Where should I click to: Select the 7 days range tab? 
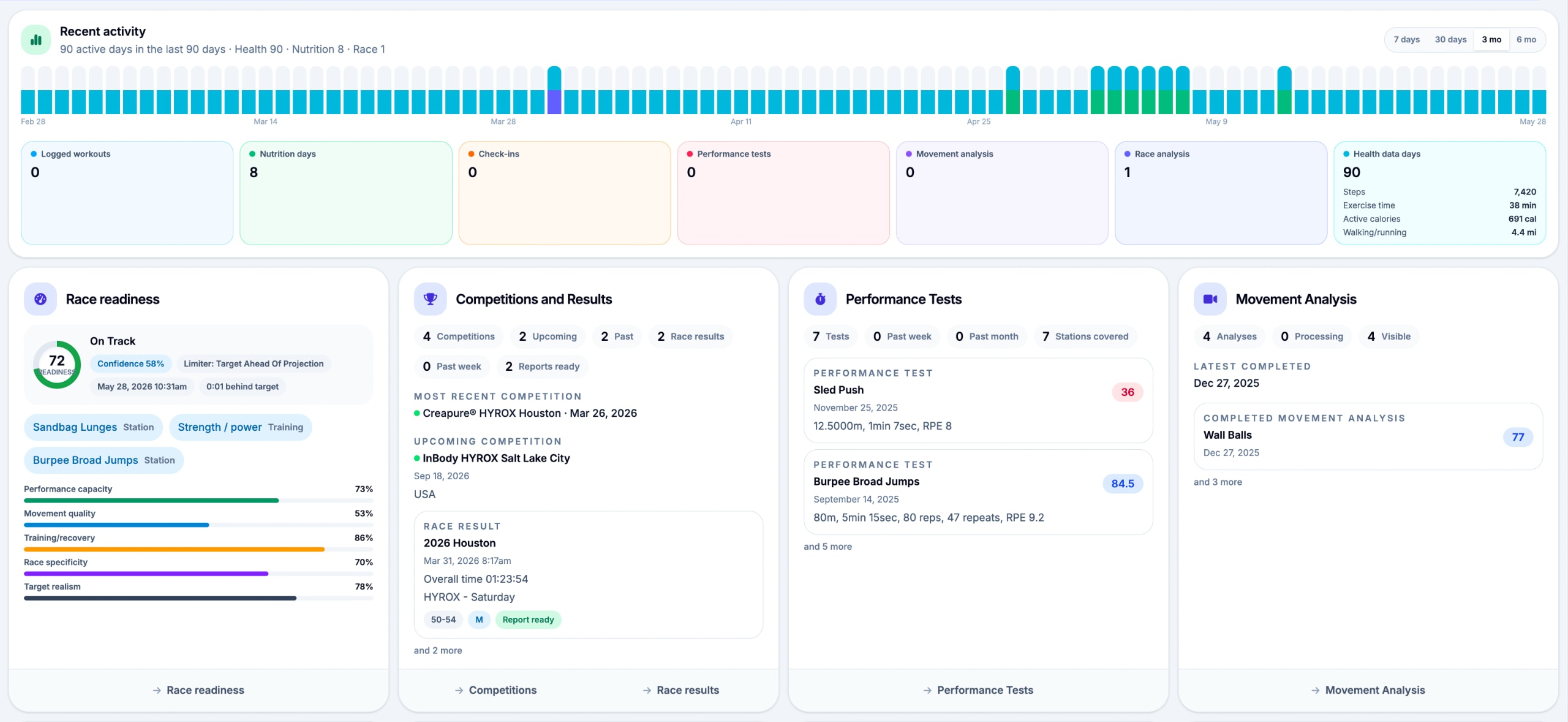pyautogui.click(x=1406, y=40)
